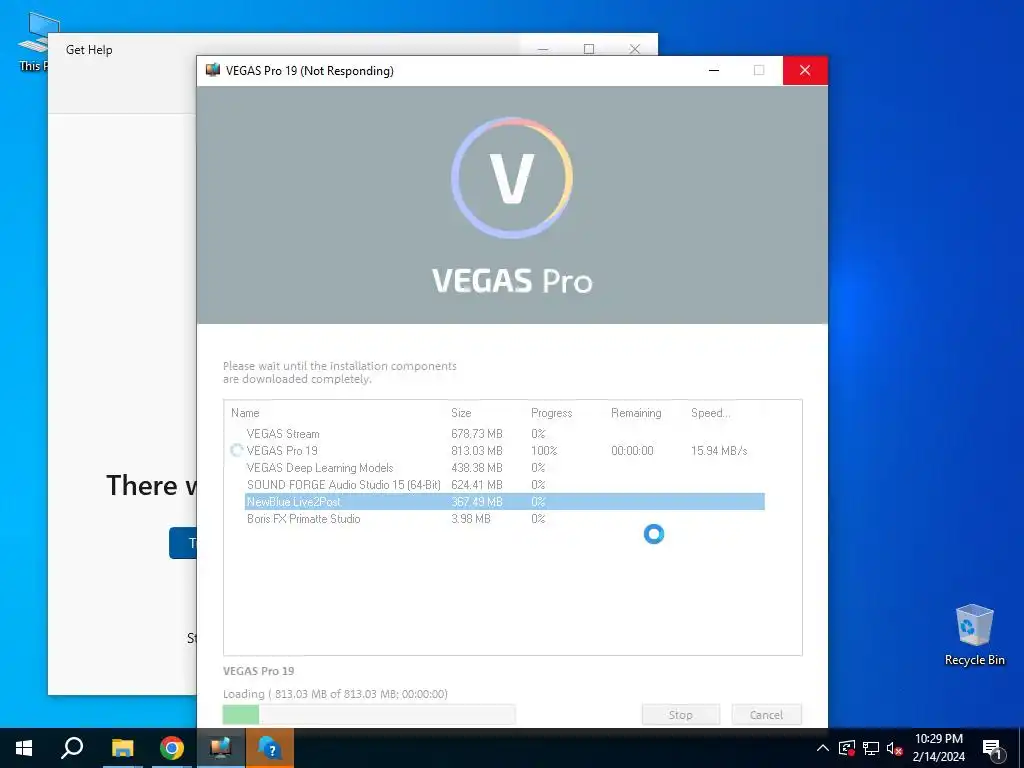1024x768 pixels.
Task: Click the download progress bar
Action: [x=369, y=714]
